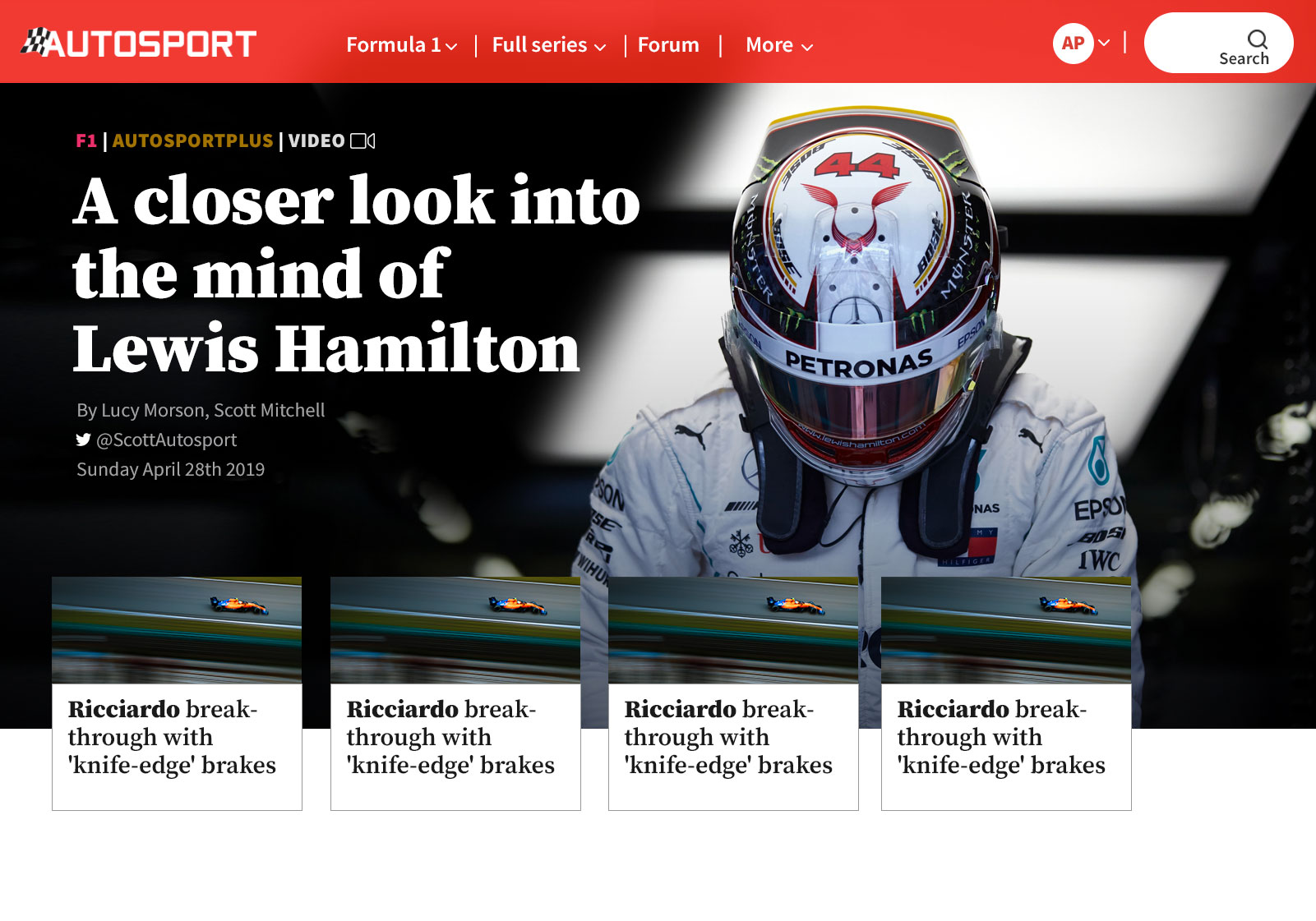This screenshot has height=921, width=1316.
Task: Open the first Ricciardo card thumbnail from left
Action: tap(177, 630)
